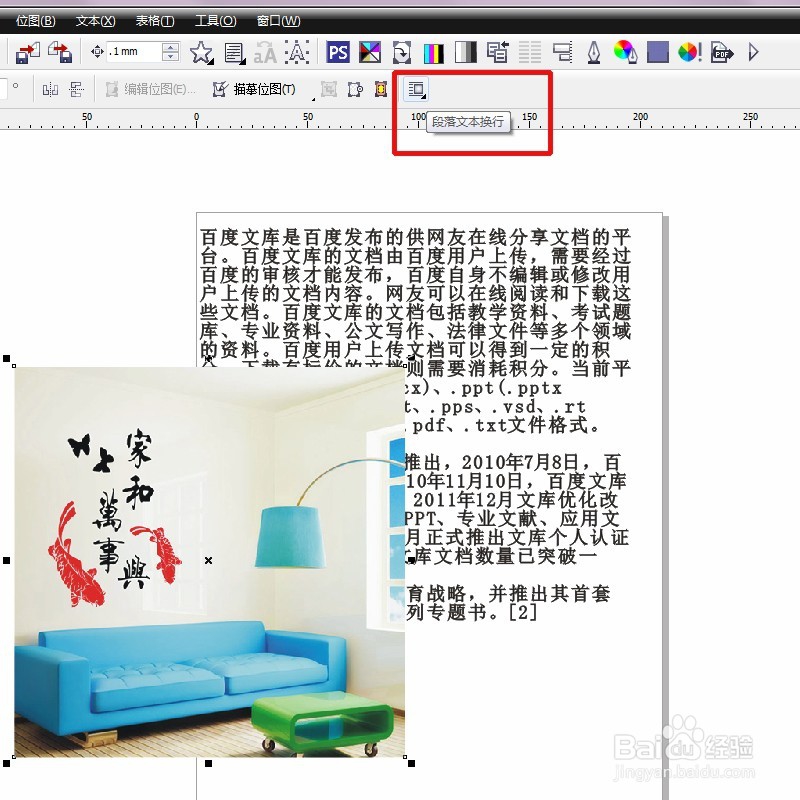Image resolution: width=800 pixels, height=800 pixels.
Task: Click the bottom-right image selection handle
Action: 411,763
